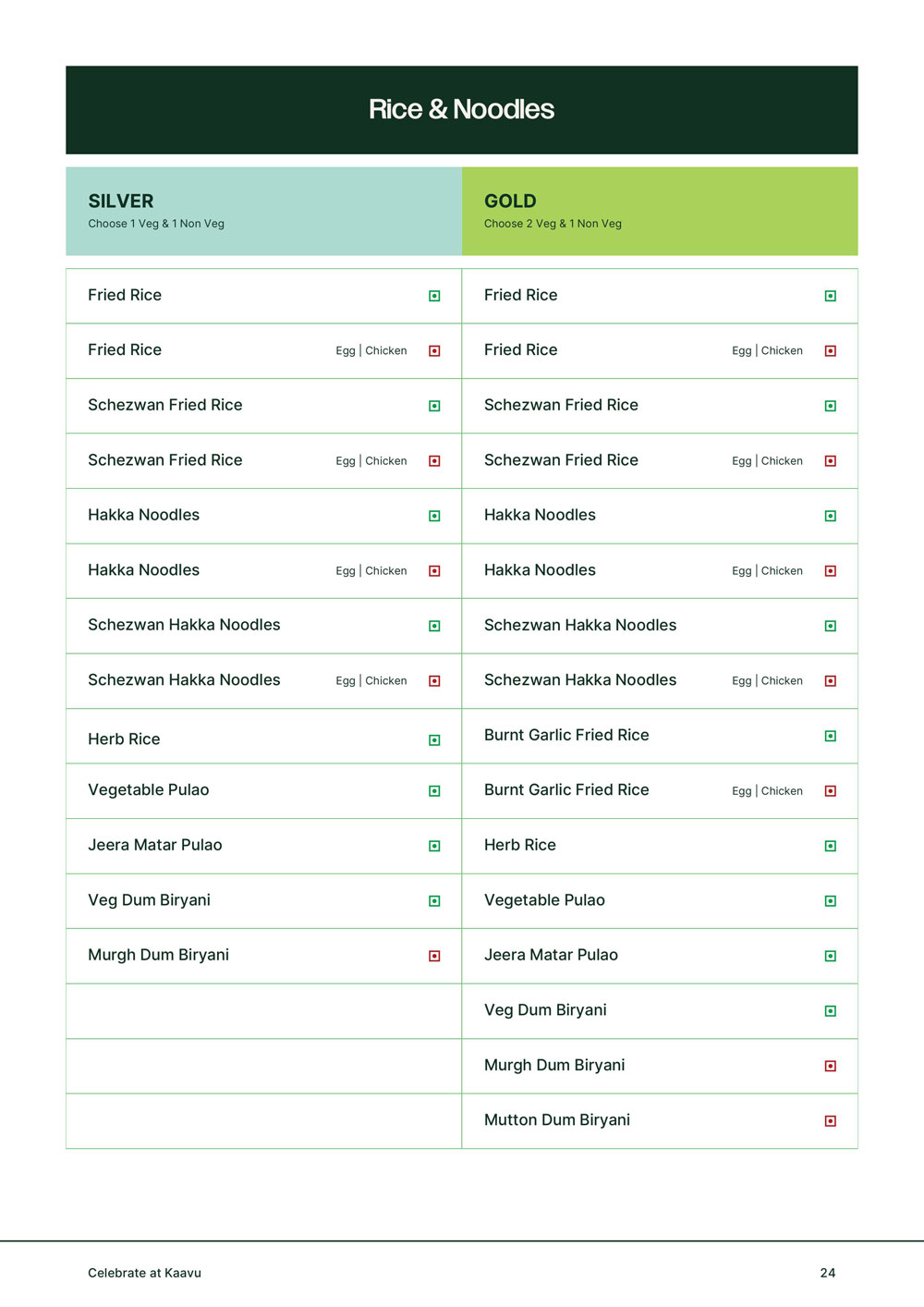This screenshot has width=924, height=1307.
Task: Click the red non-veg icon beside Mutton Dum Biryani
Action: pyautogui.click(x=830, y=1121)
